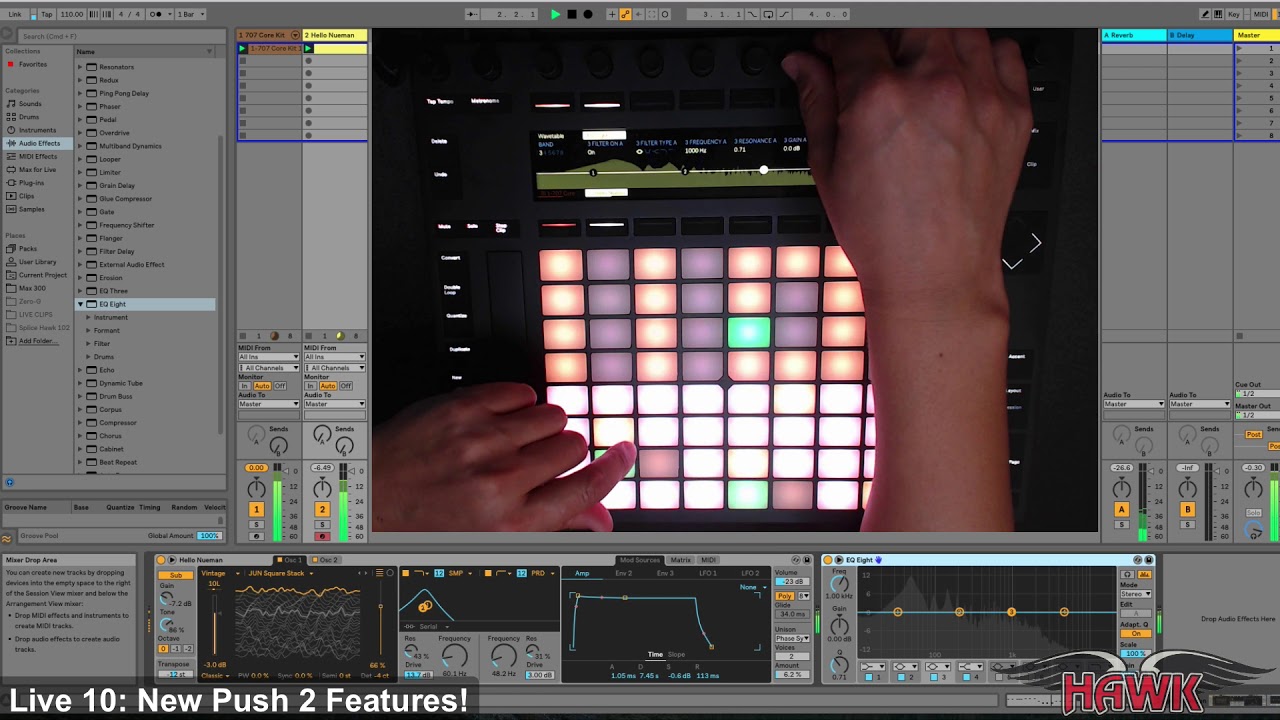Select the MIDI Effects category
This screenshot has height=720, width=1280.
pyautogui.click(x=38, y=156)
